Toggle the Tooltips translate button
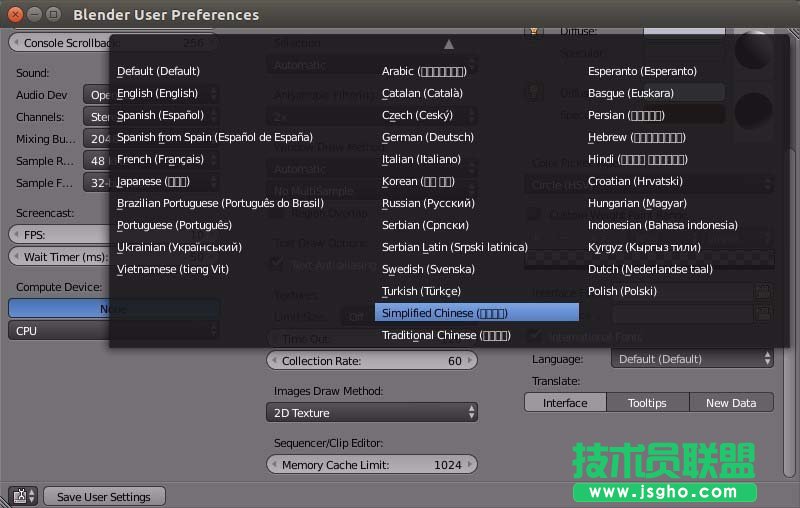 point(647,402)
